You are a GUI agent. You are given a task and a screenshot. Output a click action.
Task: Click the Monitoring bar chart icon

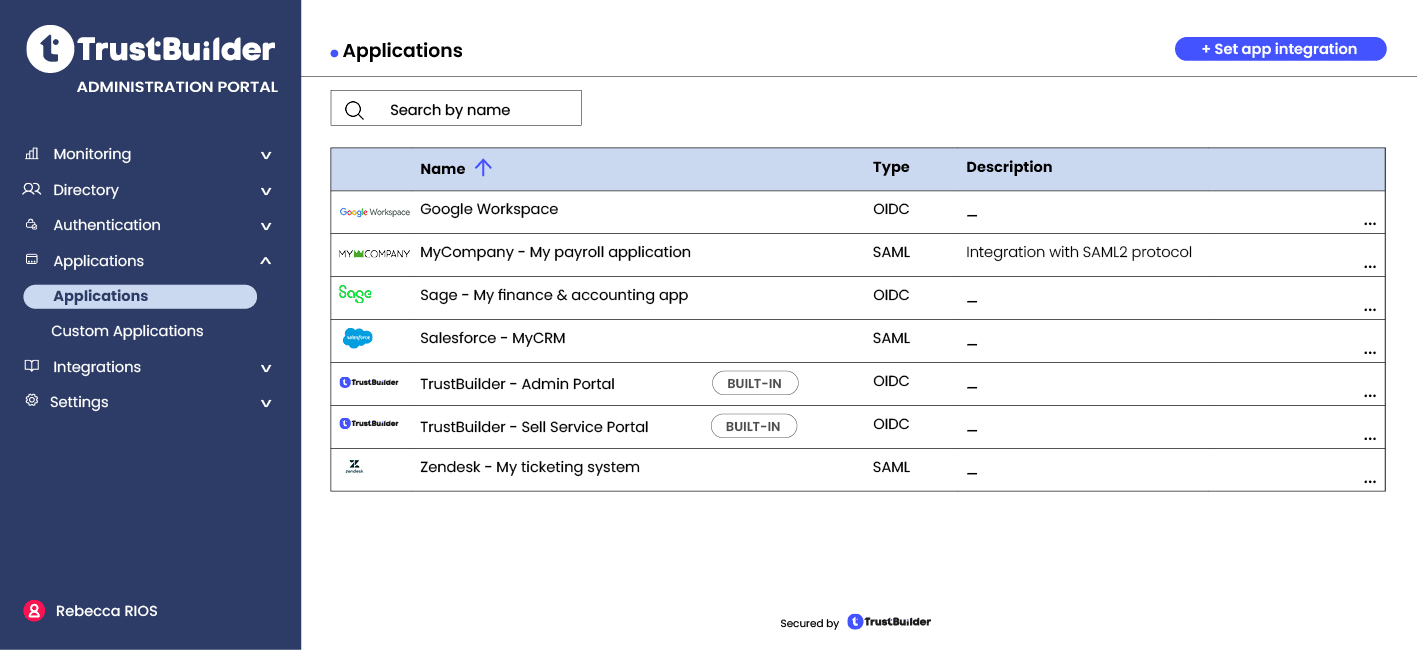click(32, 154)
